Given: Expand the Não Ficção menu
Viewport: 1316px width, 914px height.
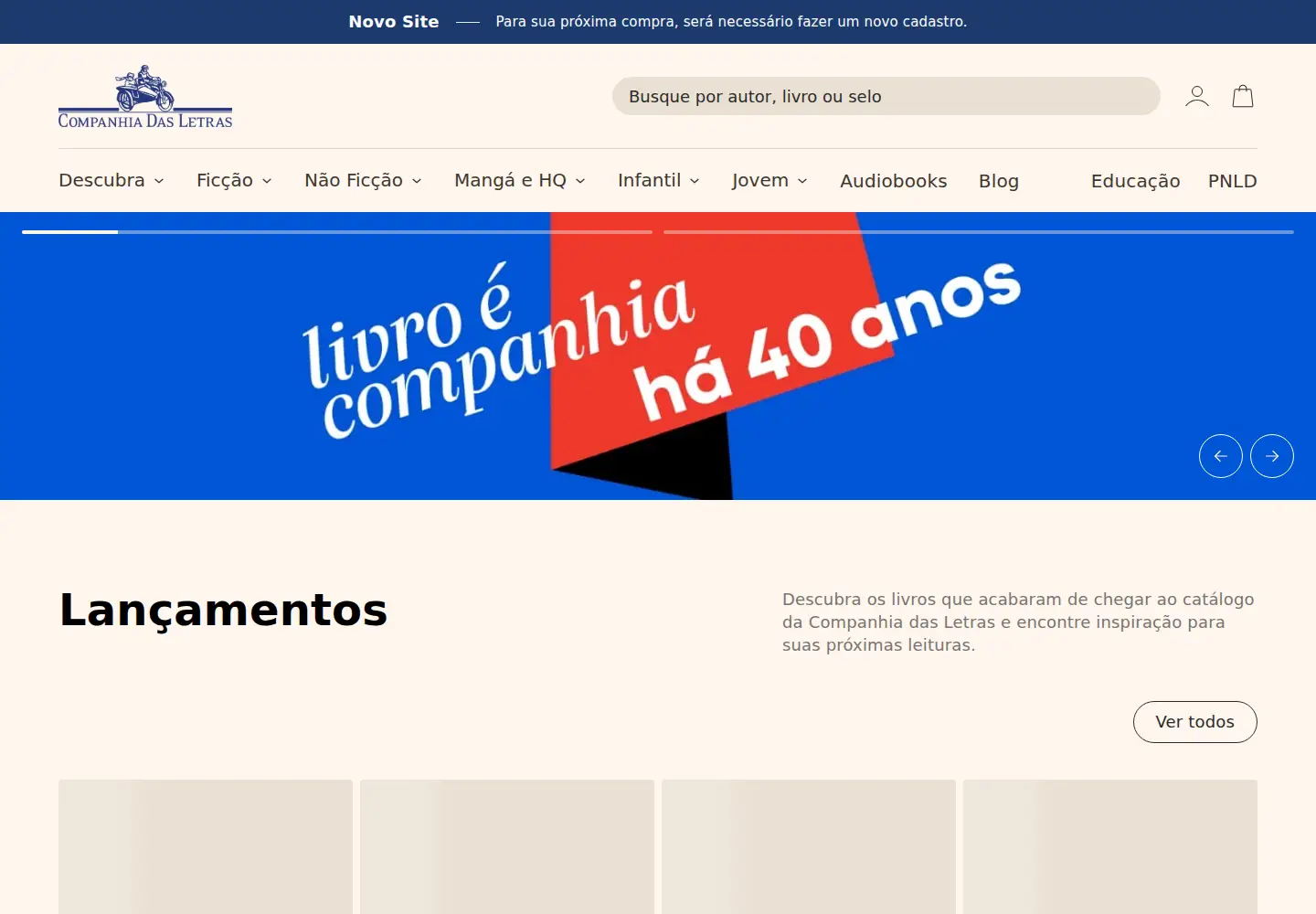Looking at the screenshot, I should [363, 180].
